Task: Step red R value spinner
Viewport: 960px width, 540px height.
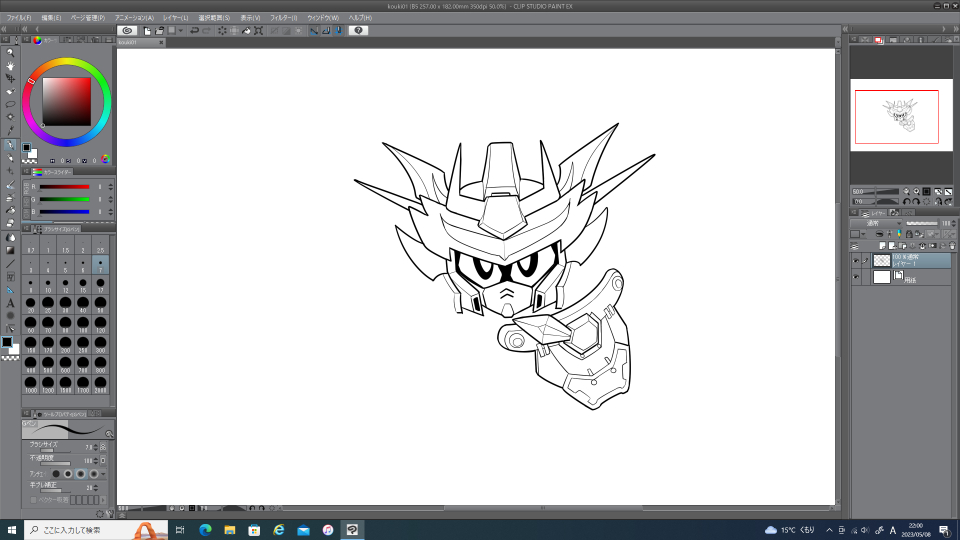Action: 110,187
